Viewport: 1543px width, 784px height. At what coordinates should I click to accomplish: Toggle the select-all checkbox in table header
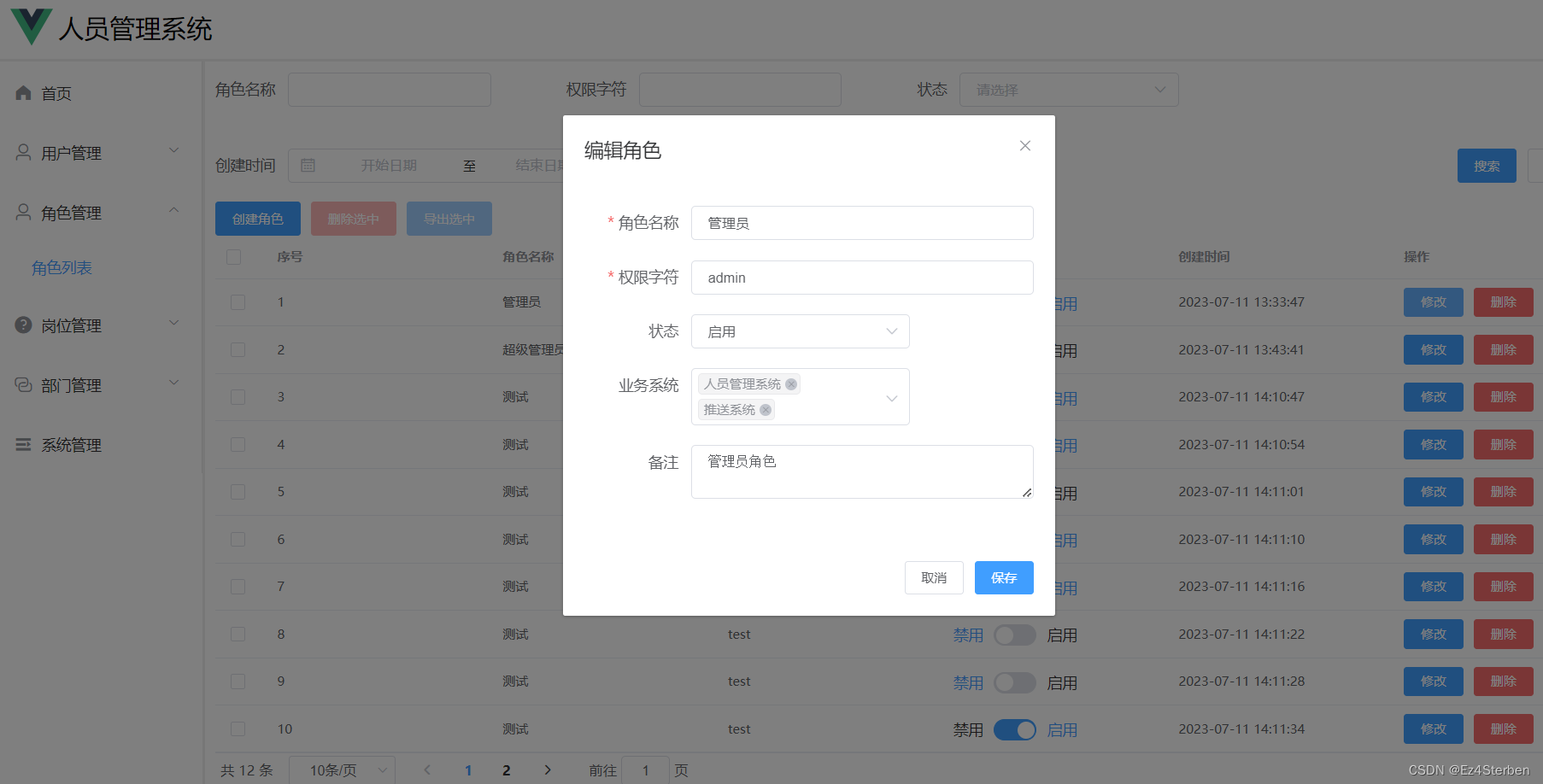pyautogui.click(x=233, y=257)
